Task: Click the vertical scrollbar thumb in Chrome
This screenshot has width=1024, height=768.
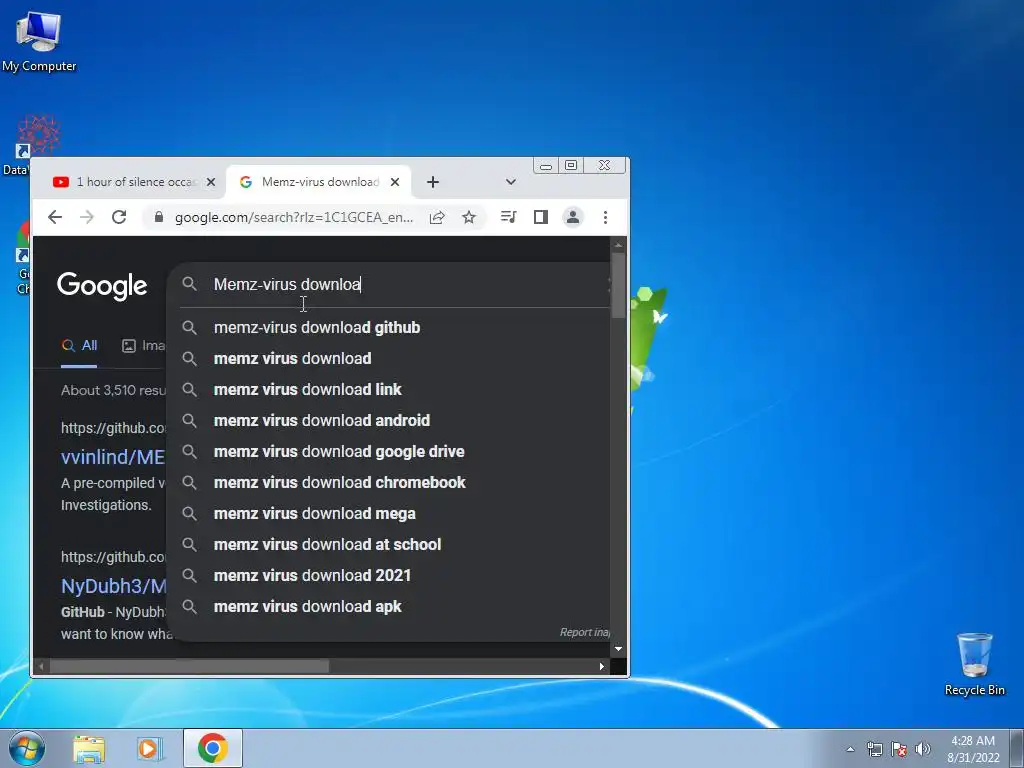Action: coord(618,285)
